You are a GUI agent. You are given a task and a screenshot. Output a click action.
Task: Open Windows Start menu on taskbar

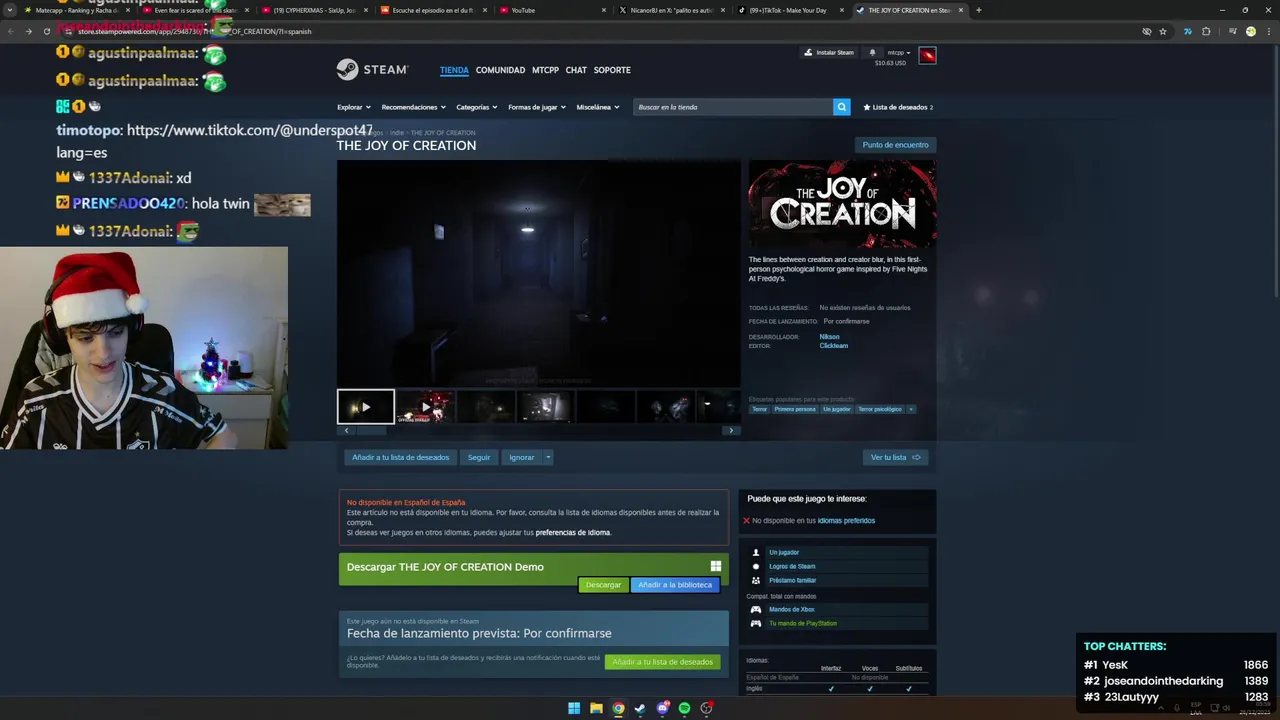(574, 708)
